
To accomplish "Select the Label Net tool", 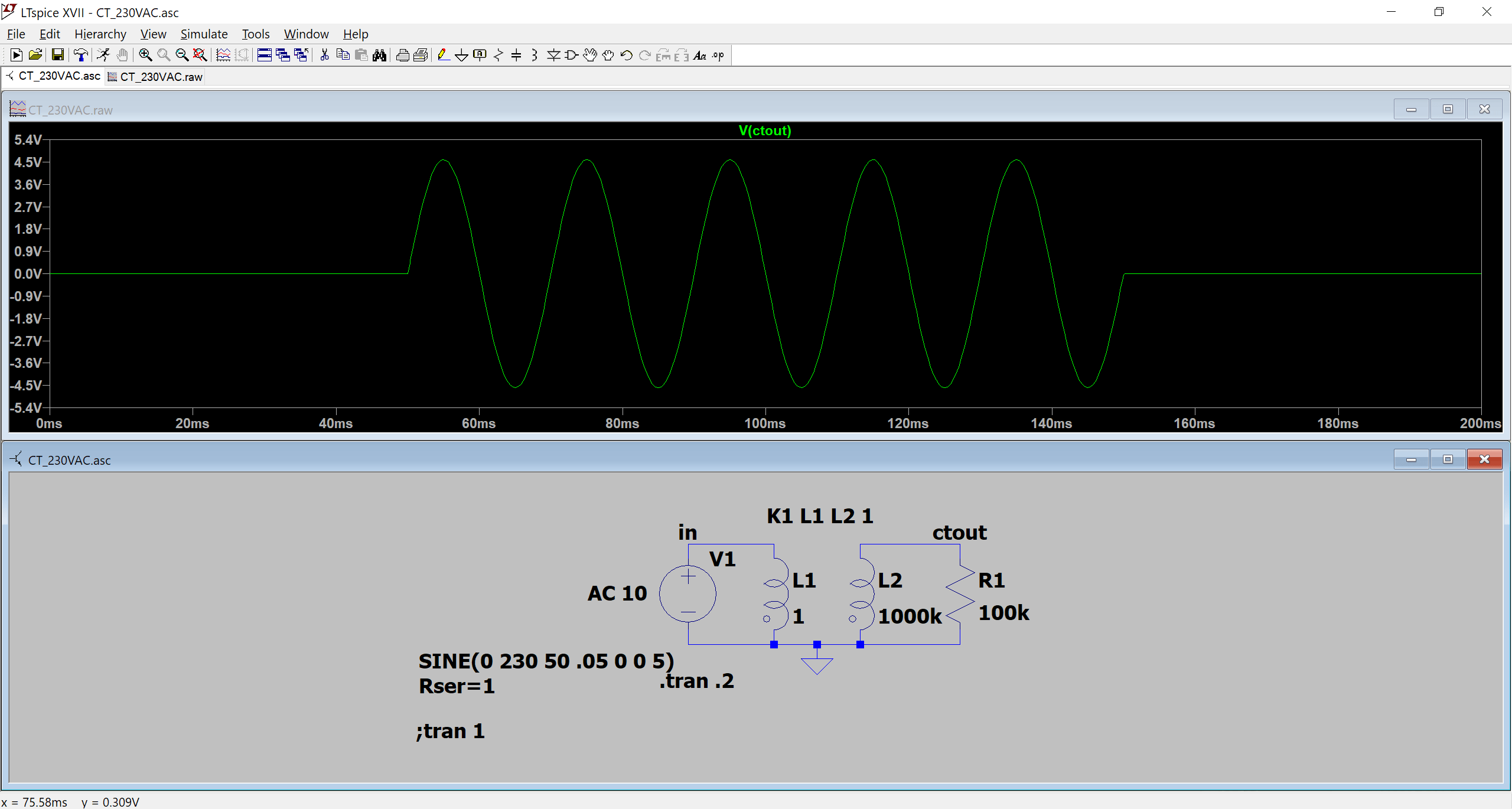I will point(480,55).
